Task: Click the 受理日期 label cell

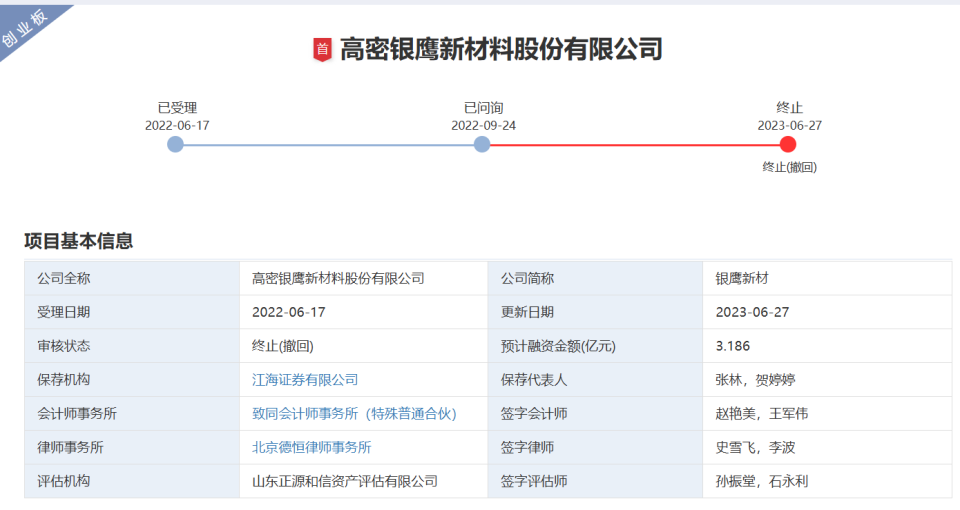Action: pyautogui.click(x=132, y=312)
